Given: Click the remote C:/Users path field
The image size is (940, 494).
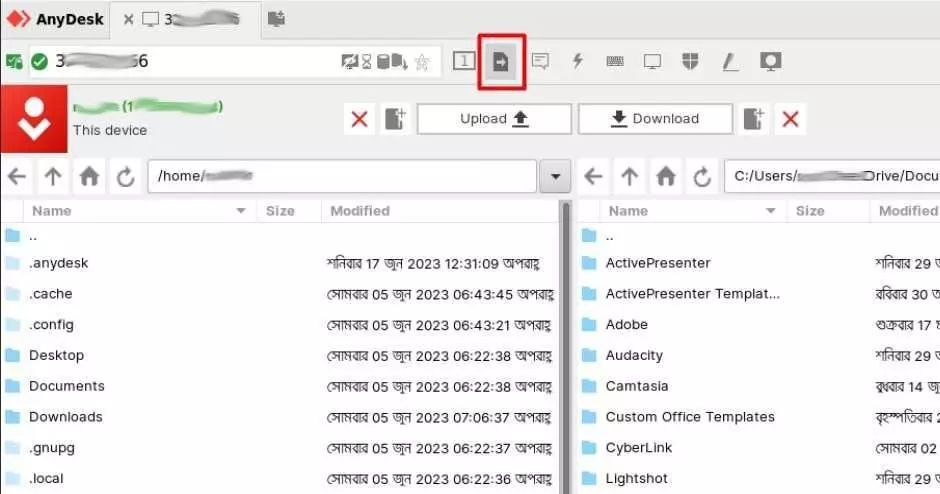Looking at the screenshot, I should (832, 176).
